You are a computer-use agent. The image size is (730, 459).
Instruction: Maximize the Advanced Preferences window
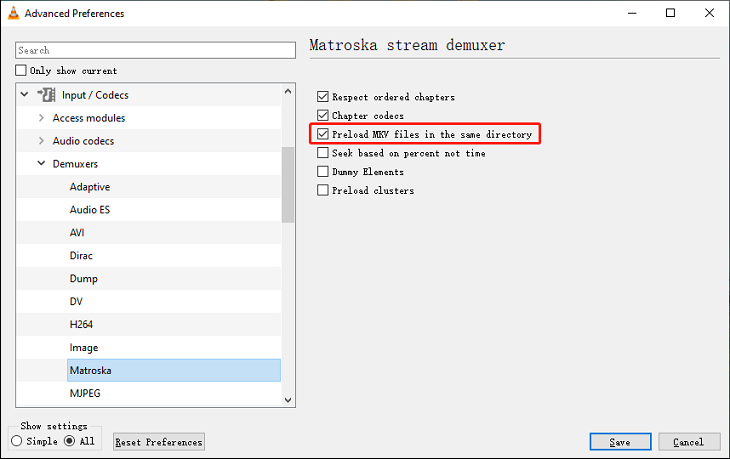[670, 13]
